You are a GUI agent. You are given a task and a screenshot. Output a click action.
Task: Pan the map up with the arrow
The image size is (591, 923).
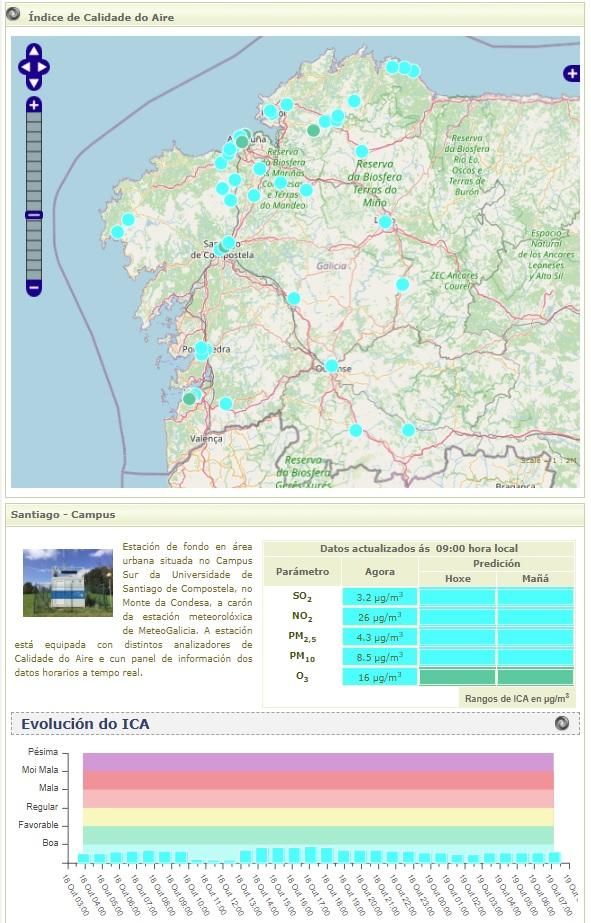pos(34,52)
